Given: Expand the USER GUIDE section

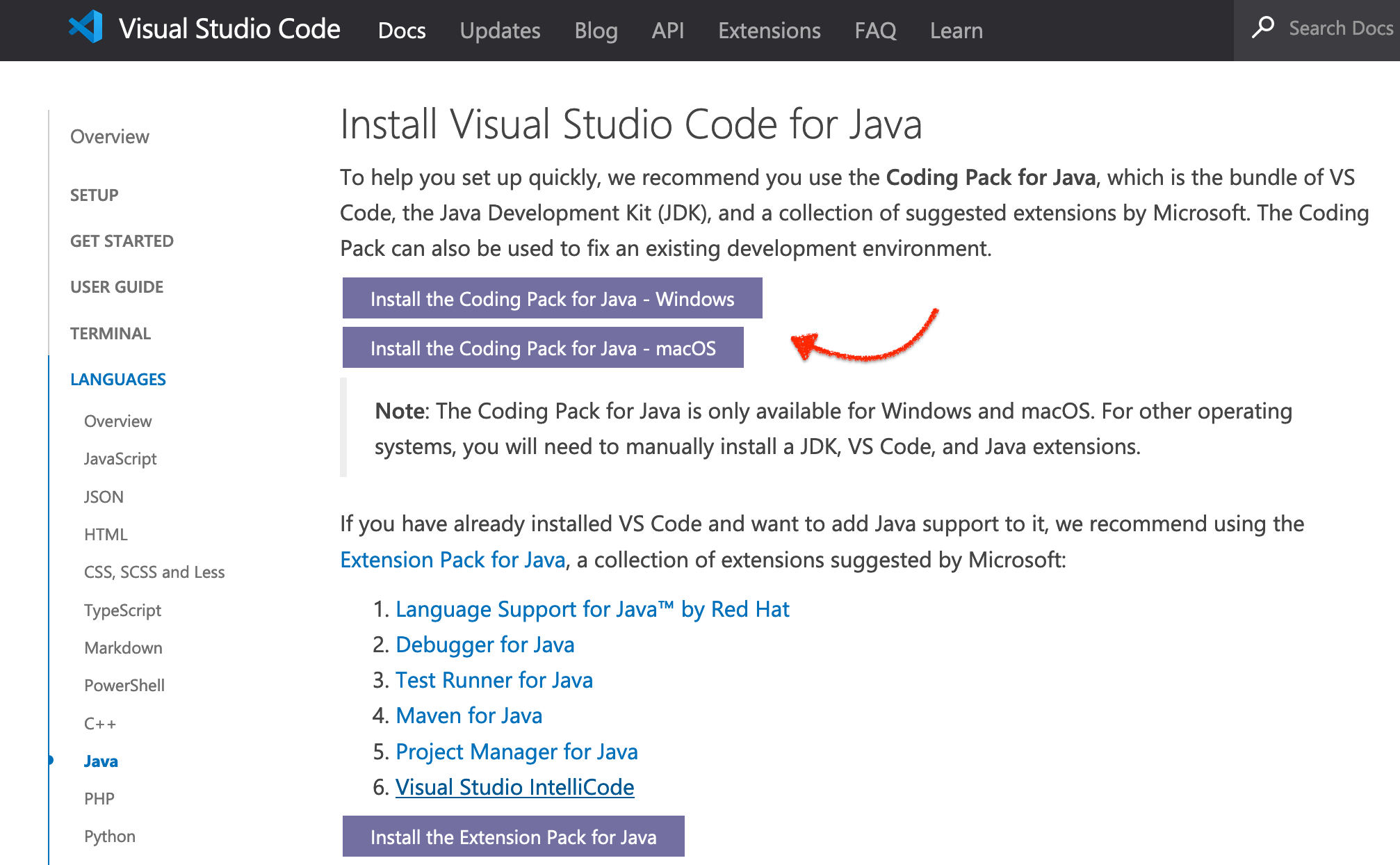Looking at the screenshot, I should 117,287.
